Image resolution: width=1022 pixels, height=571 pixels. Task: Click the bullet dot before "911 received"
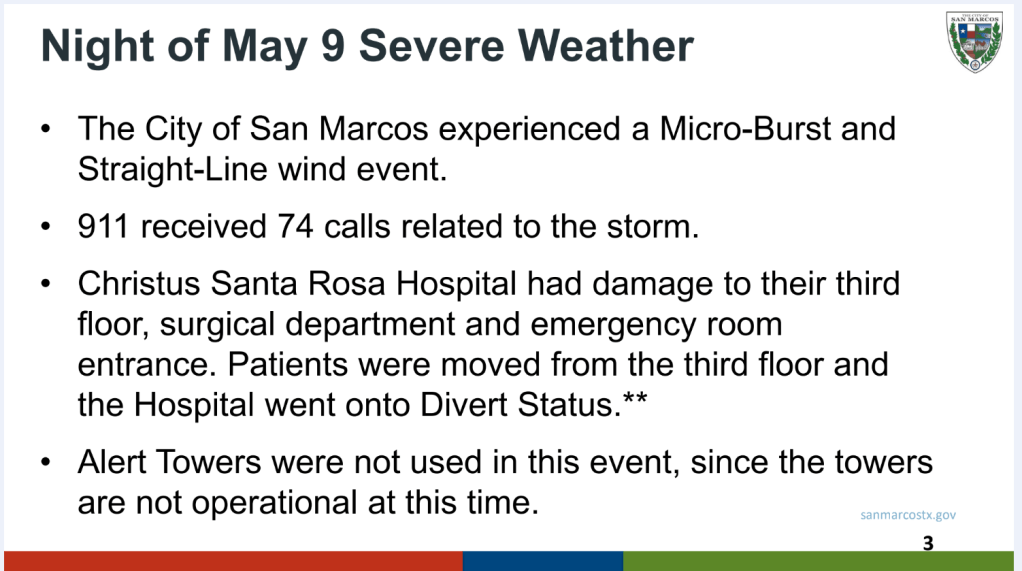click(47, 227)
